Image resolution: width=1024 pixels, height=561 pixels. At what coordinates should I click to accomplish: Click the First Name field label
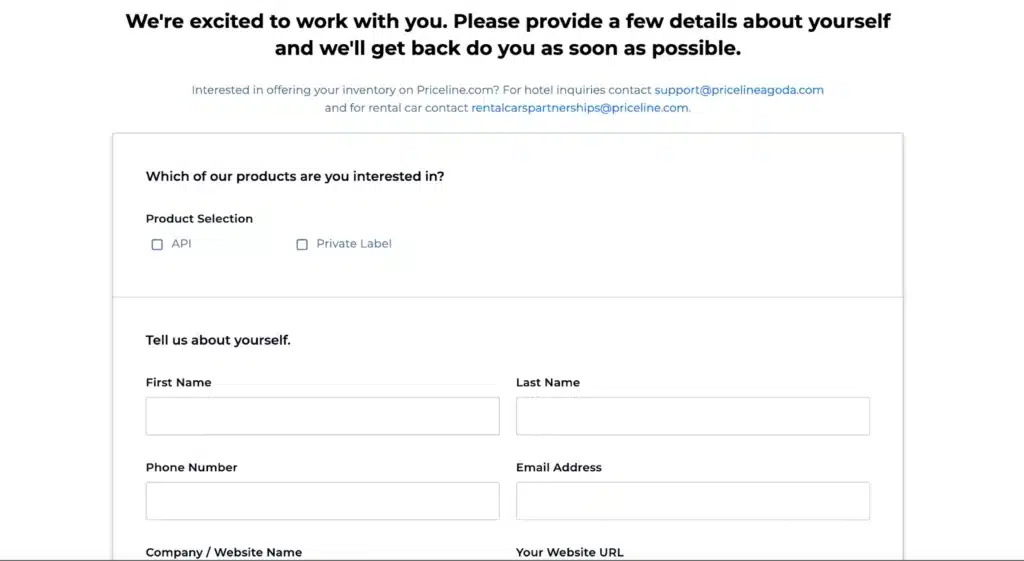[178, 383]
